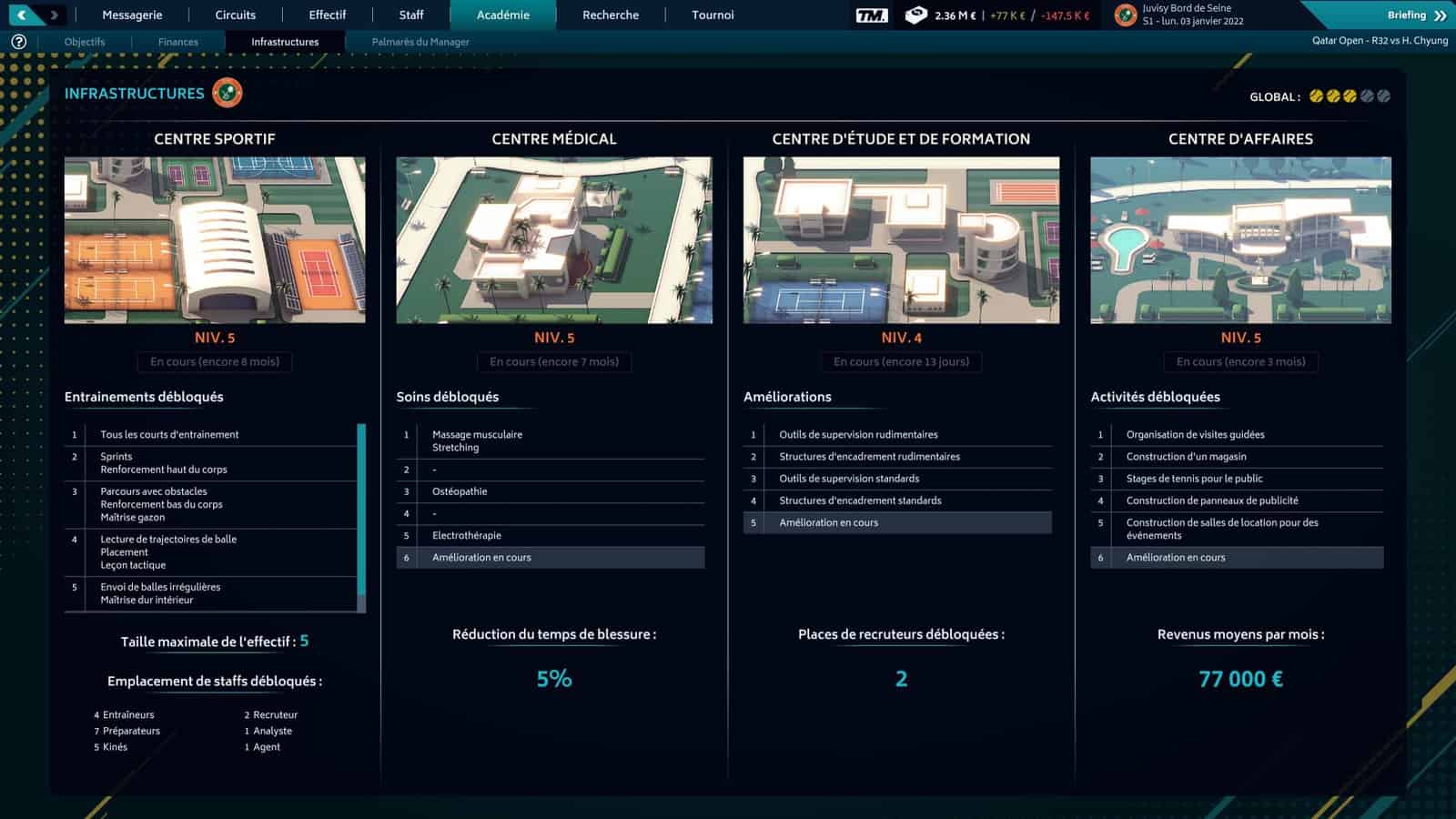
Task: Click the training list scrollbar
Action: click(361, 510)
